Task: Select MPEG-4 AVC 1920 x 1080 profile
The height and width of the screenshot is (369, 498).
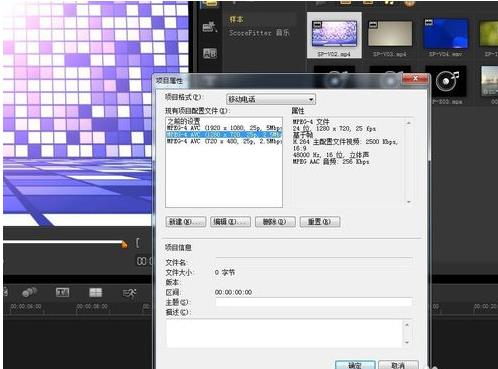Action: click(x=224, y=128)
